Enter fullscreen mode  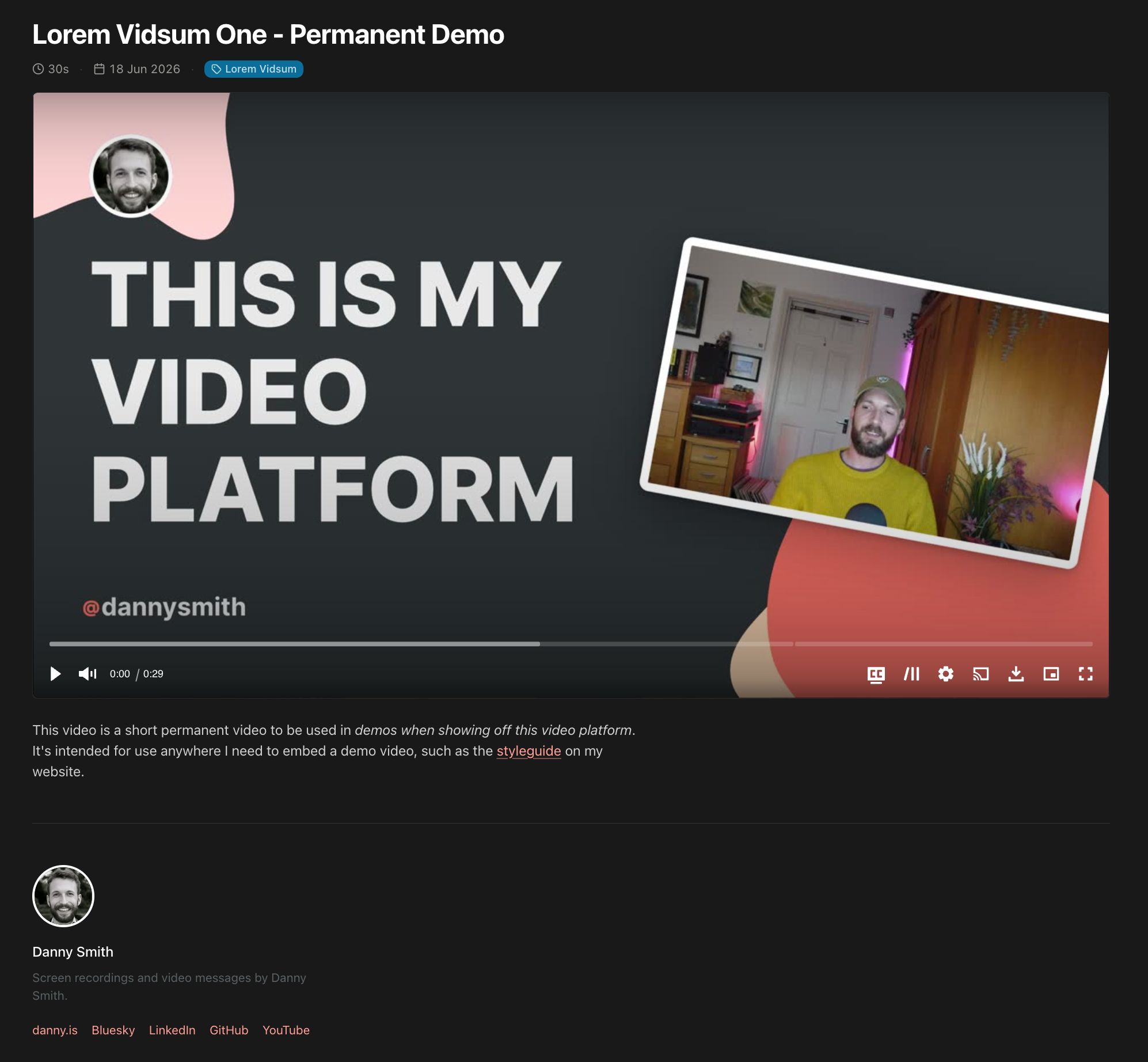[1086, 674]
